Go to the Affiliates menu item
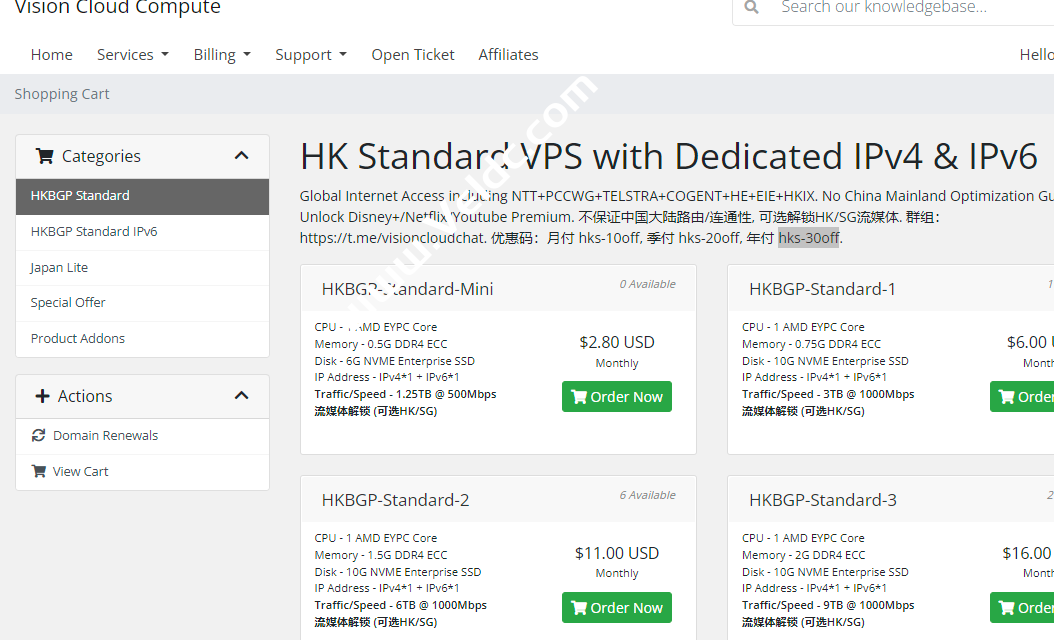1054x640 pixels. tap(508, 54)
